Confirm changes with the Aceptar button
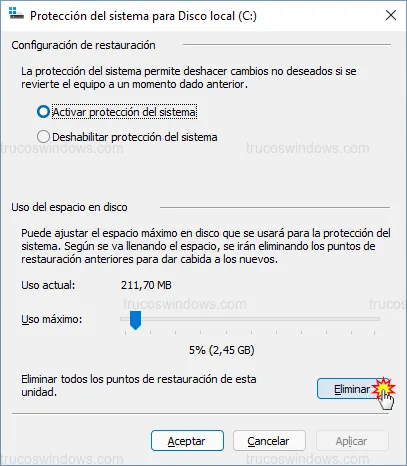This screenshot has height=466, width=407. 187,441
